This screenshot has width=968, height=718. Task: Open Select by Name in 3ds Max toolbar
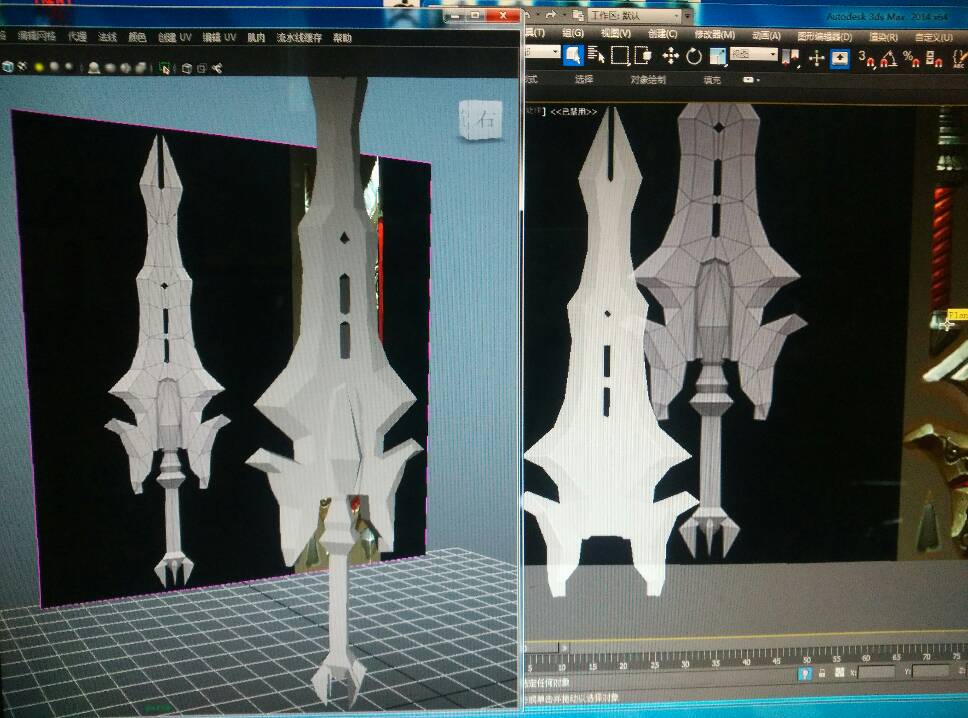[x=596, y=56]
